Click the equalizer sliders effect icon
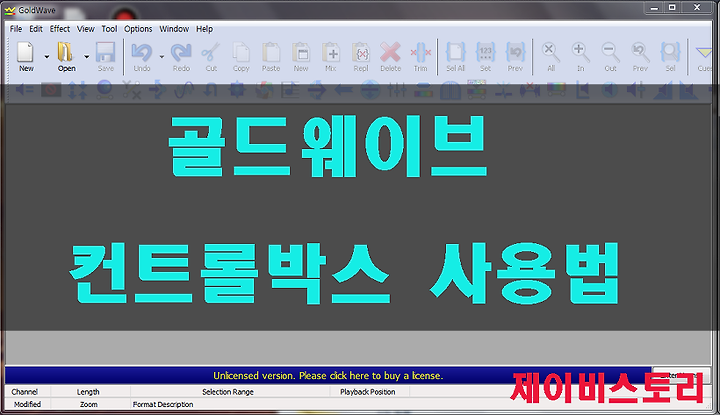This screenshot has height=415, width=720. click(x=397, y=90)
